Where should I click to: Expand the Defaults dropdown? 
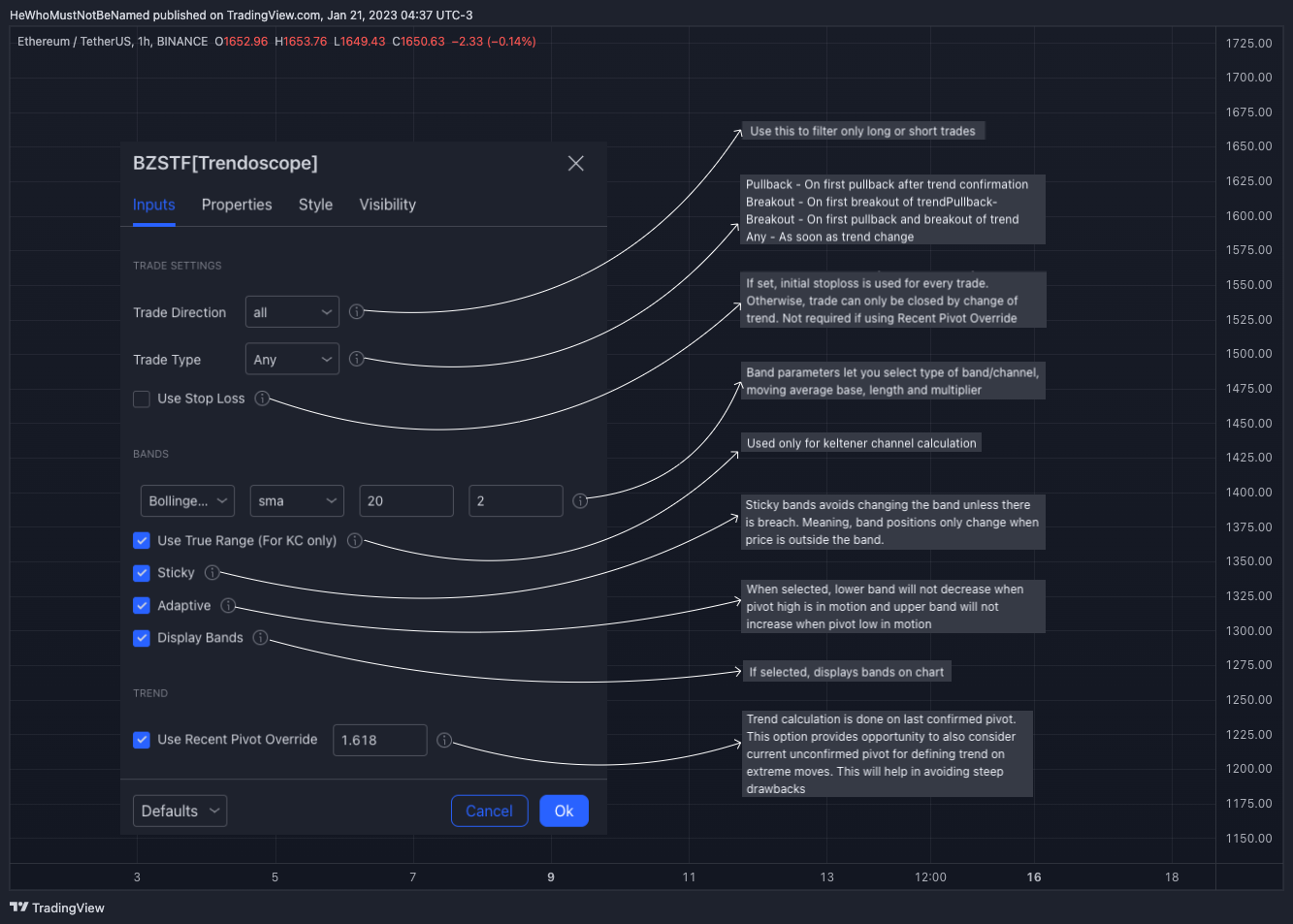click(179, 811)
